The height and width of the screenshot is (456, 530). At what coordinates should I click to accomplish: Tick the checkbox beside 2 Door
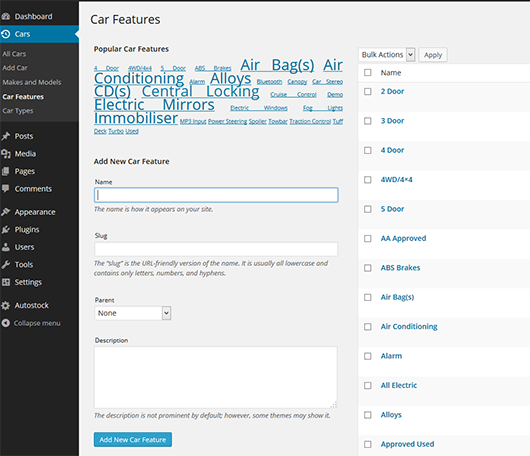pos(368,92)
